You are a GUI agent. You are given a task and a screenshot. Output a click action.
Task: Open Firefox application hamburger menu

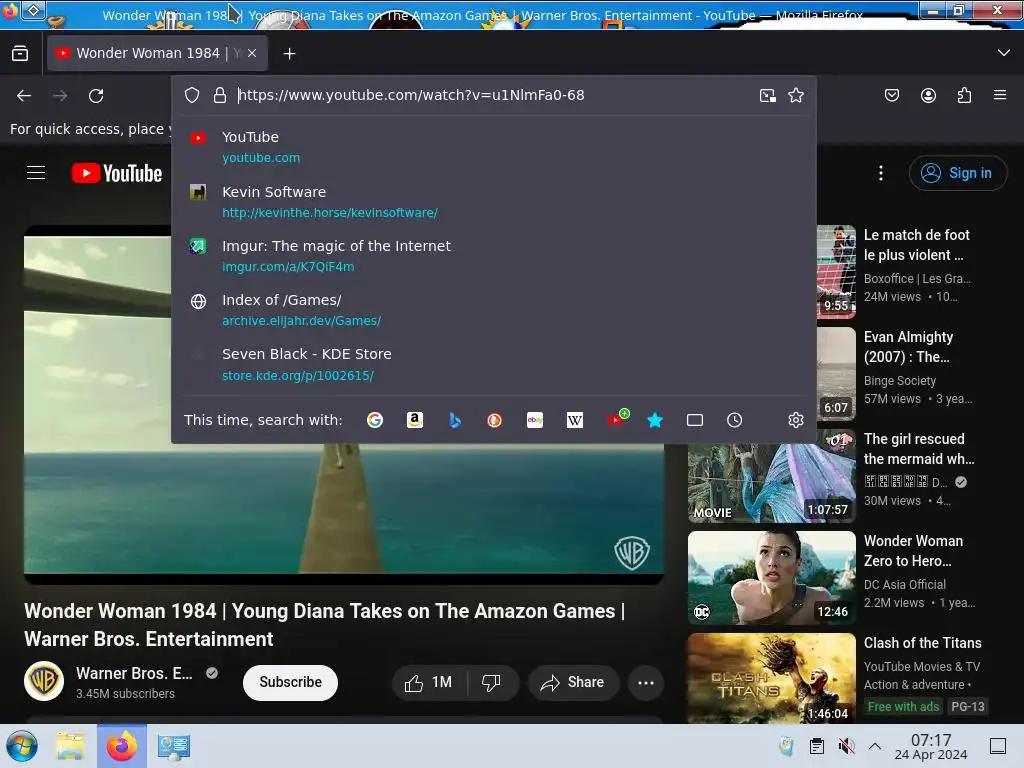click(1000, 95)
